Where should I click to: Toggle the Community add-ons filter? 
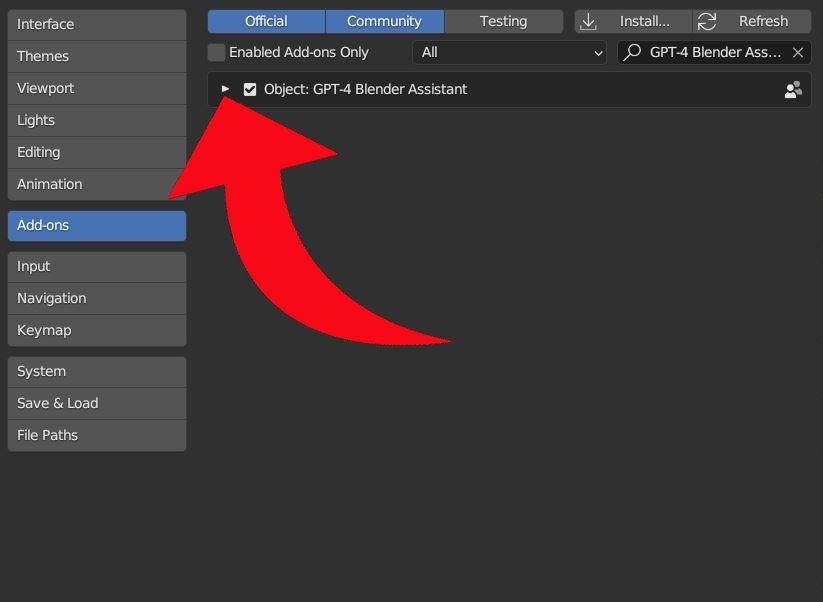[x=384, y=21]
